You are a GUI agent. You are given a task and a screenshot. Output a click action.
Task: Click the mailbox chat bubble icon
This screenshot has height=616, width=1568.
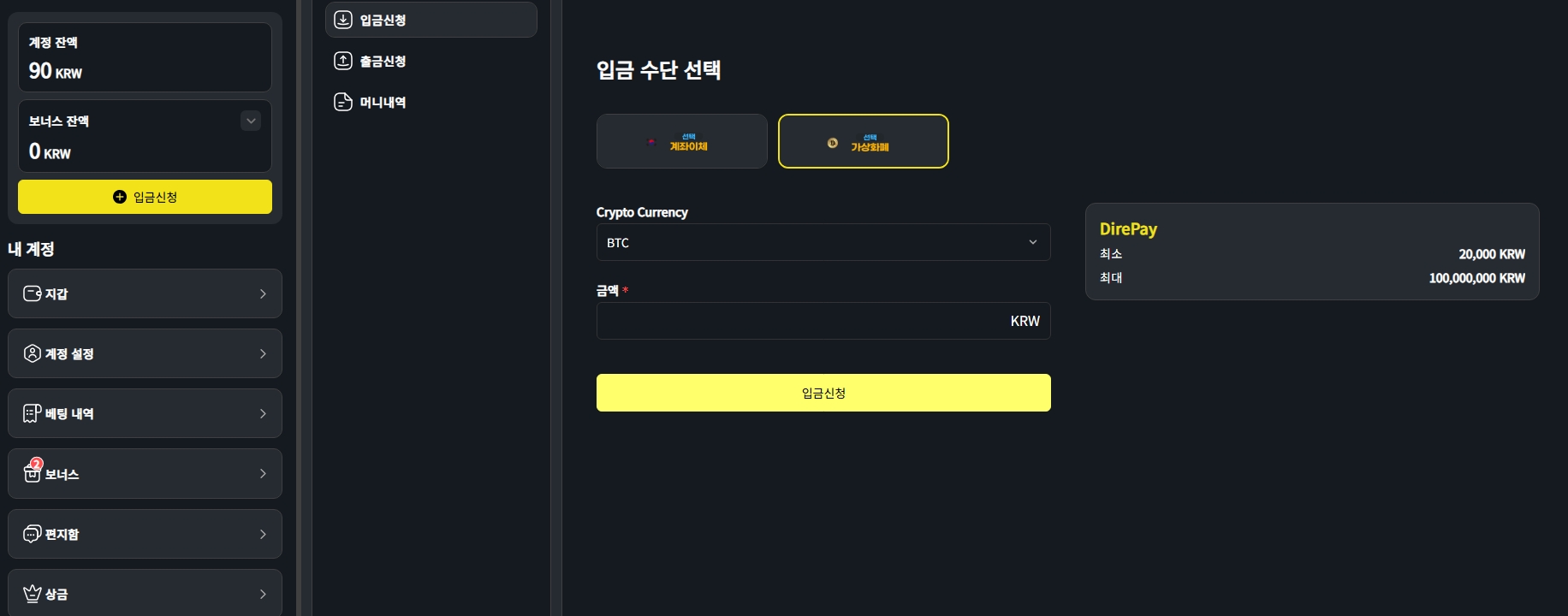[x=32, y=534]
